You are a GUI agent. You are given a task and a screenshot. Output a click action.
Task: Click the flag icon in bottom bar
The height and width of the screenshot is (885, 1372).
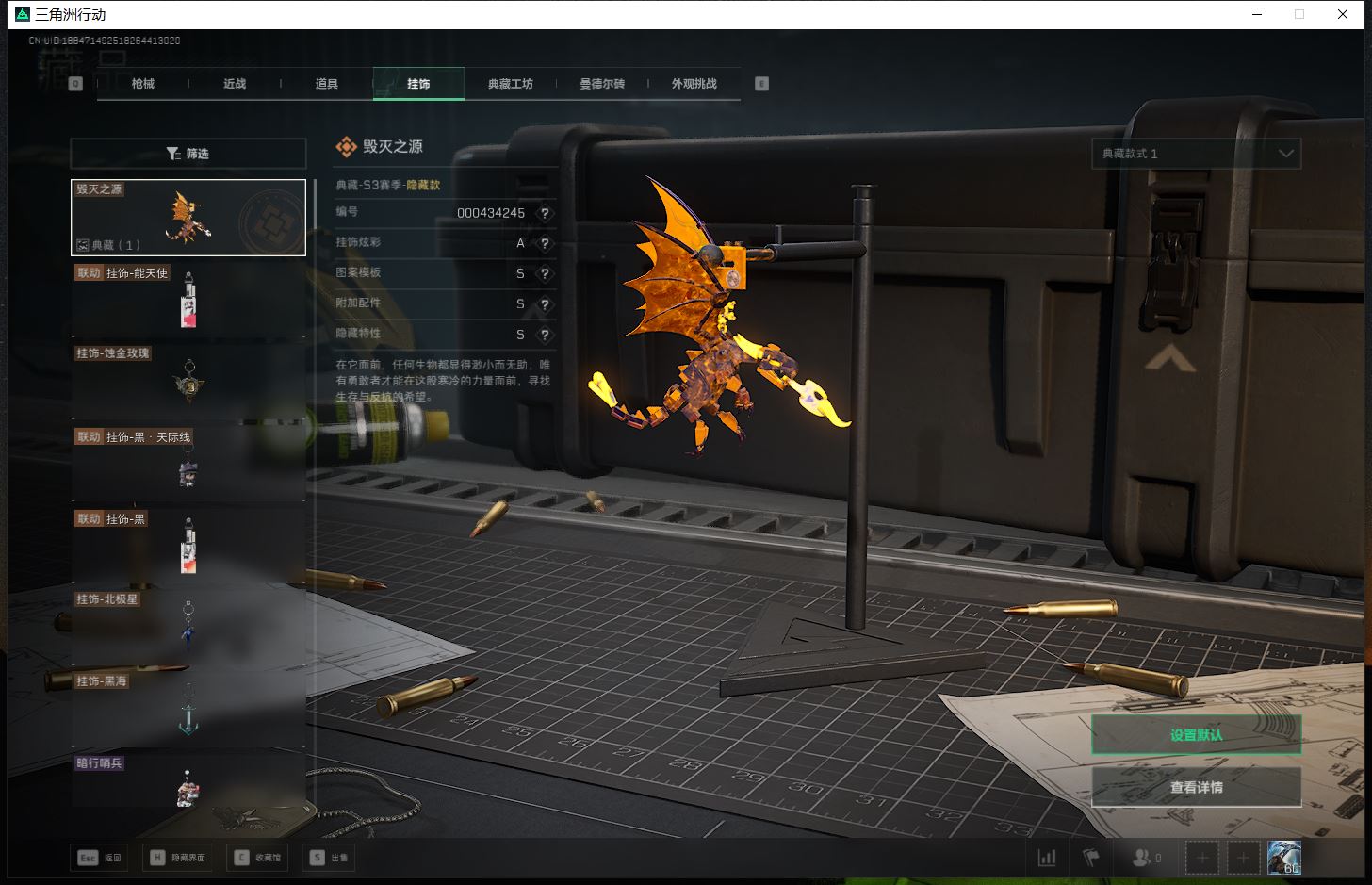tap(1091, 858)
